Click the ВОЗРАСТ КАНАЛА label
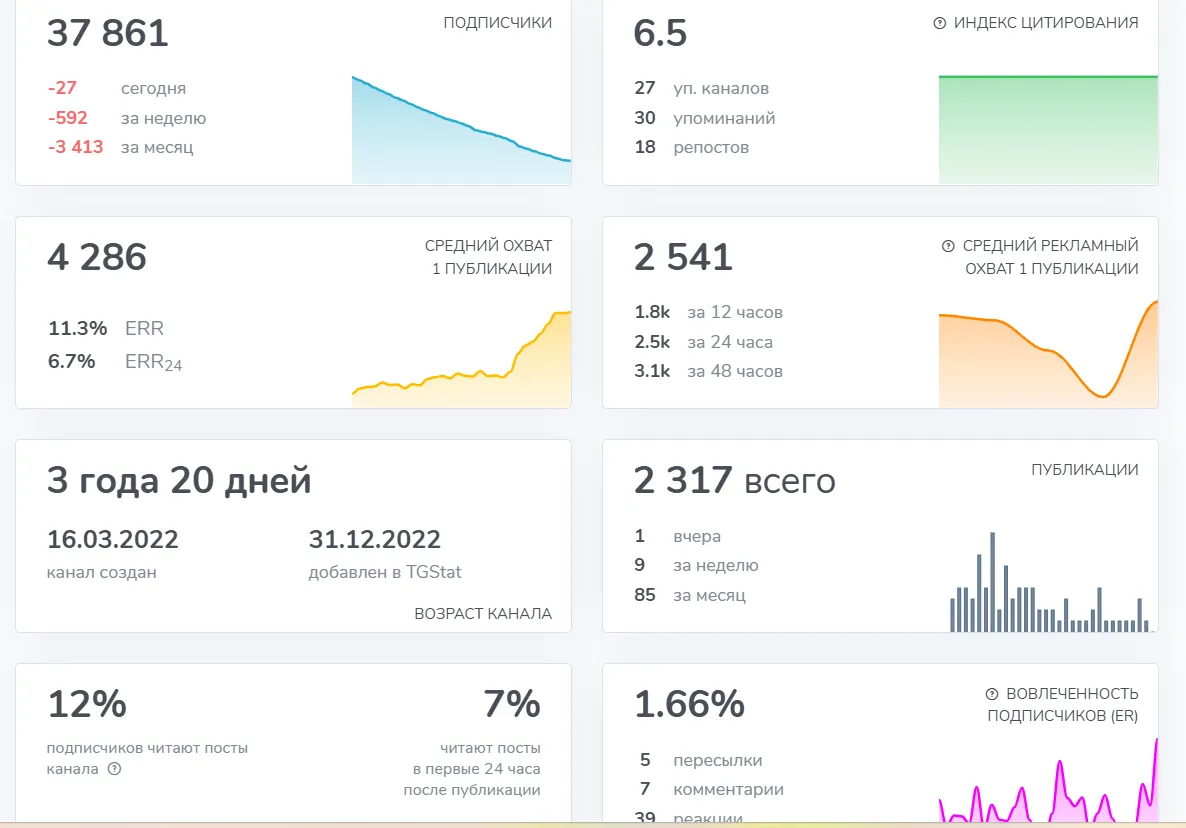Viewport: 1186px width, 828px height. tap(483, 614)
